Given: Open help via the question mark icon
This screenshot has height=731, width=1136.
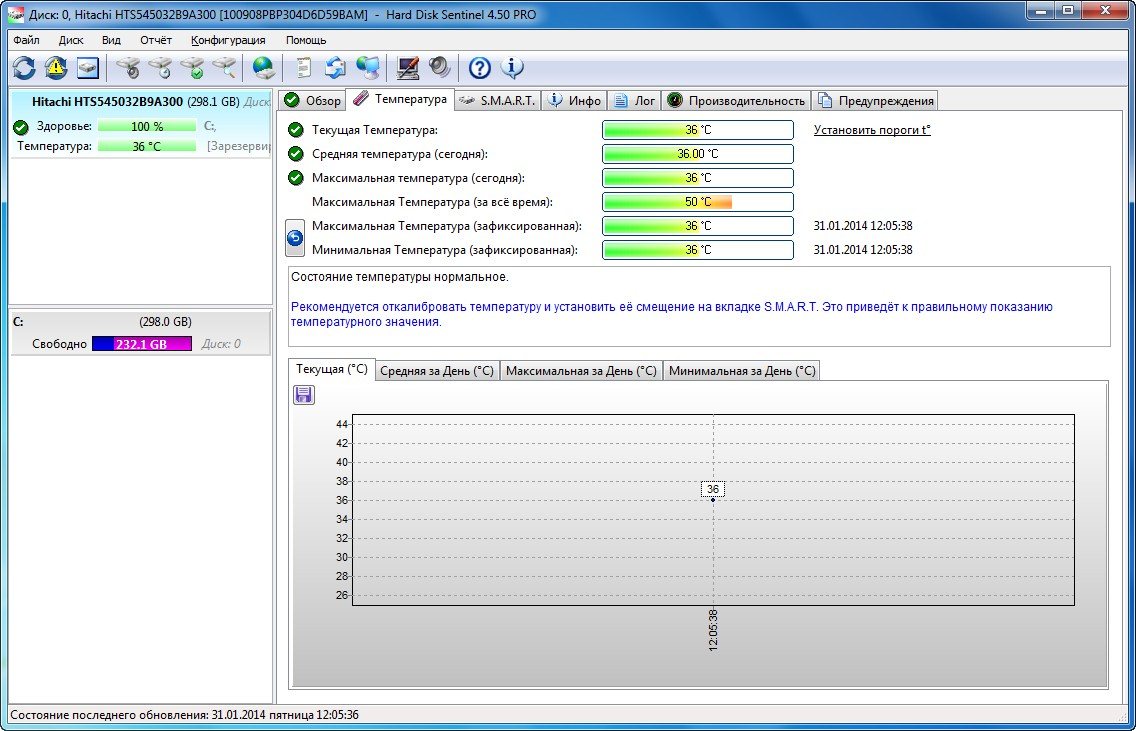Looking at the screenshot, I should point(480,68).
